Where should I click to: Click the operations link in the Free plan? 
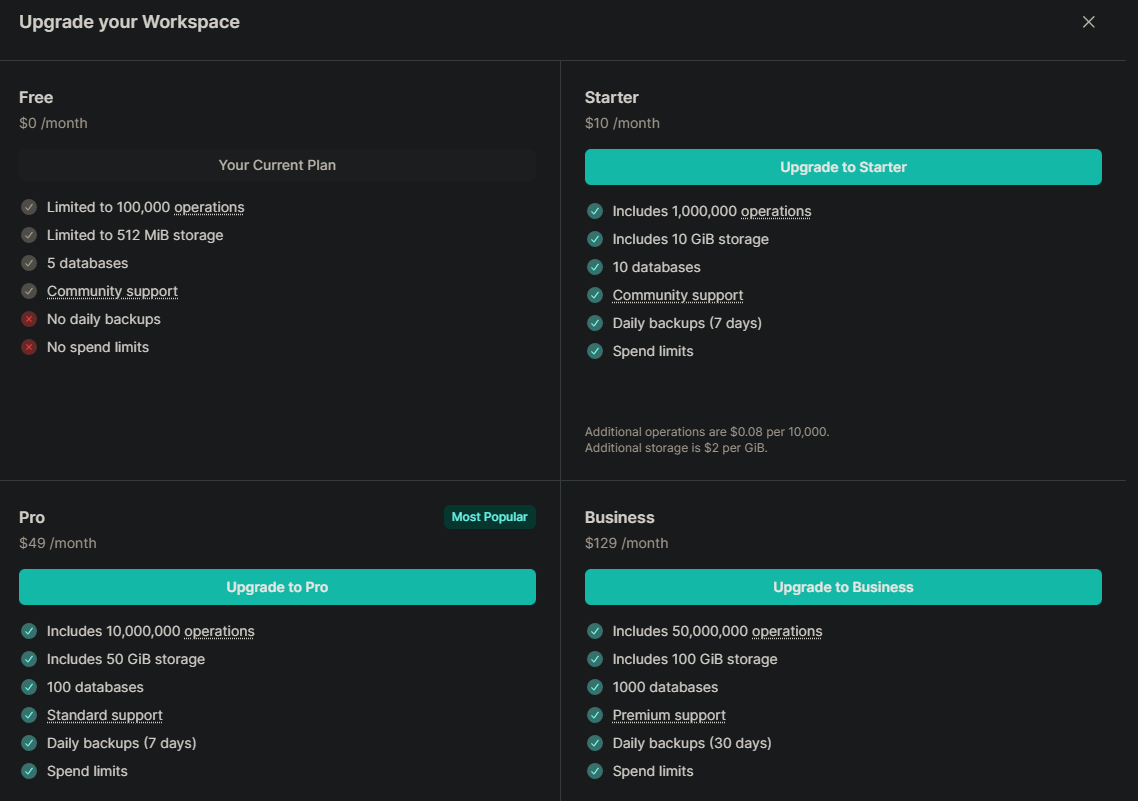coord(209,207)
